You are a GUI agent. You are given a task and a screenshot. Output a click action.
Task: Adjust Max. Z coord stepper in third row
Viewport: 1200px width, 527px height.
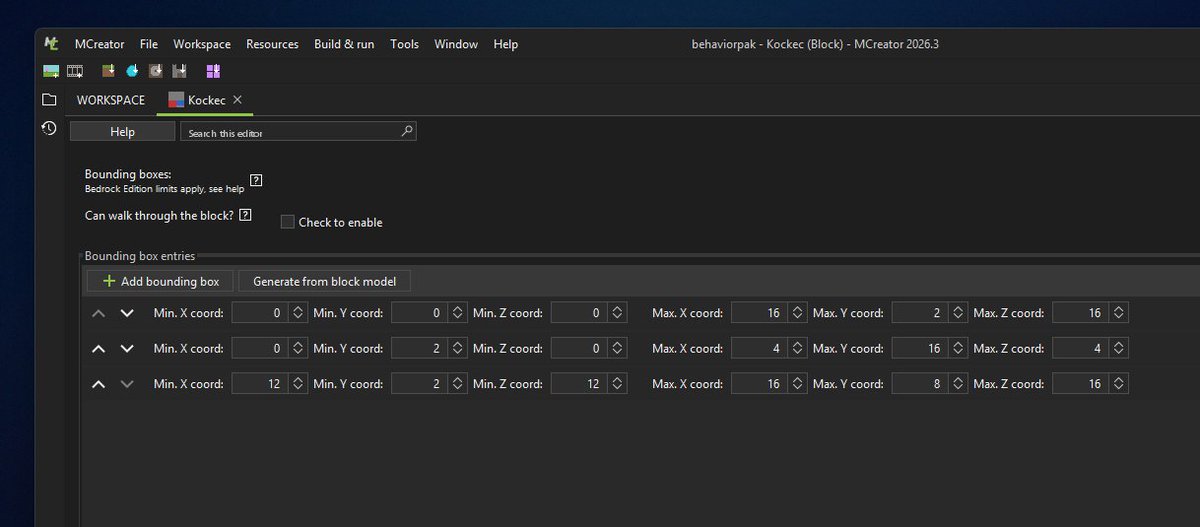tap(1119, 384)
